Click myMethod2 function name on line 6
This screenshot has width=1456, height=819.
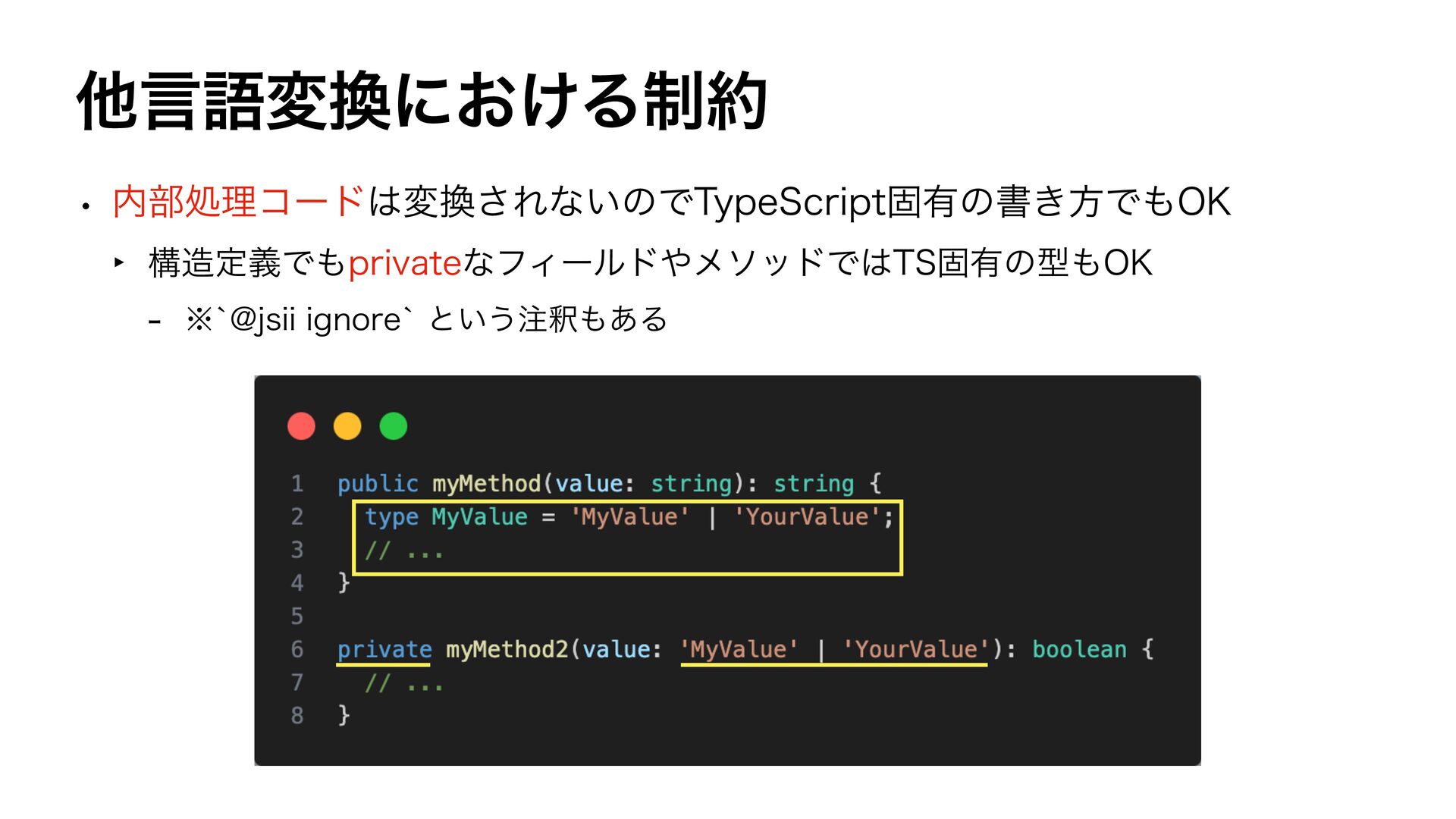point(507,650)
